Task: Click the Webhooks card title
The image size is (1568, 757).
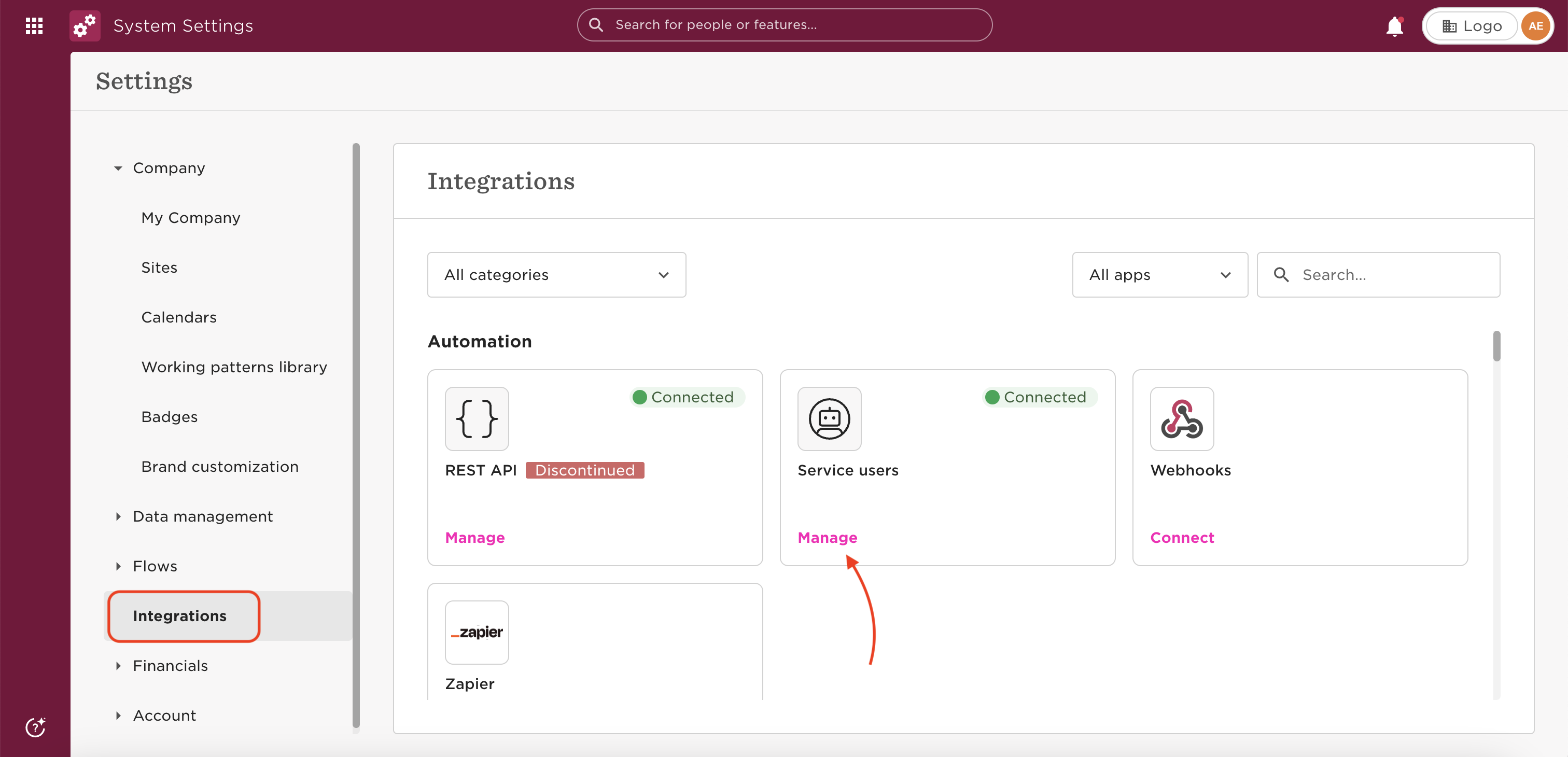Action: pyautogui.click(x=1190, y=470)
